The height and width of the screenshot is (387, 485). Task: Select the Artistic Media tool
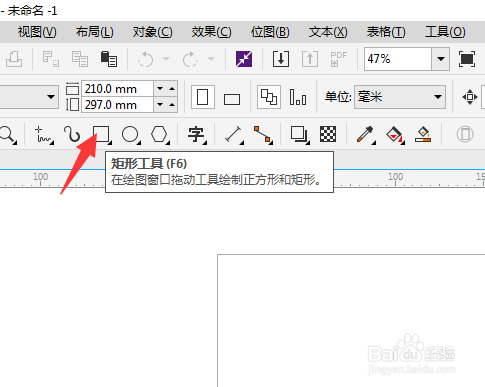point(72,135)
